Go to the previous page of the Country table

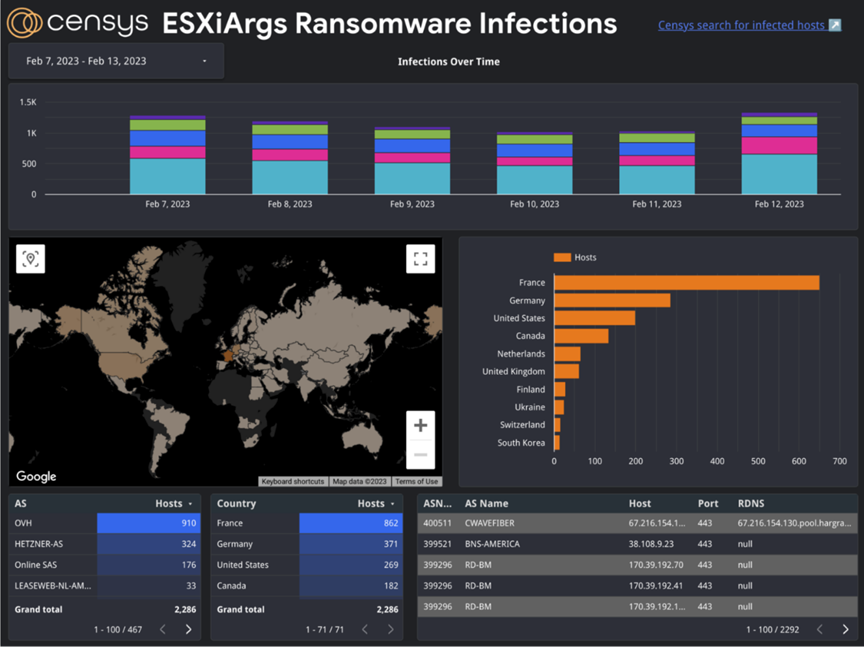pyautogui.click(x=365, y=629)
